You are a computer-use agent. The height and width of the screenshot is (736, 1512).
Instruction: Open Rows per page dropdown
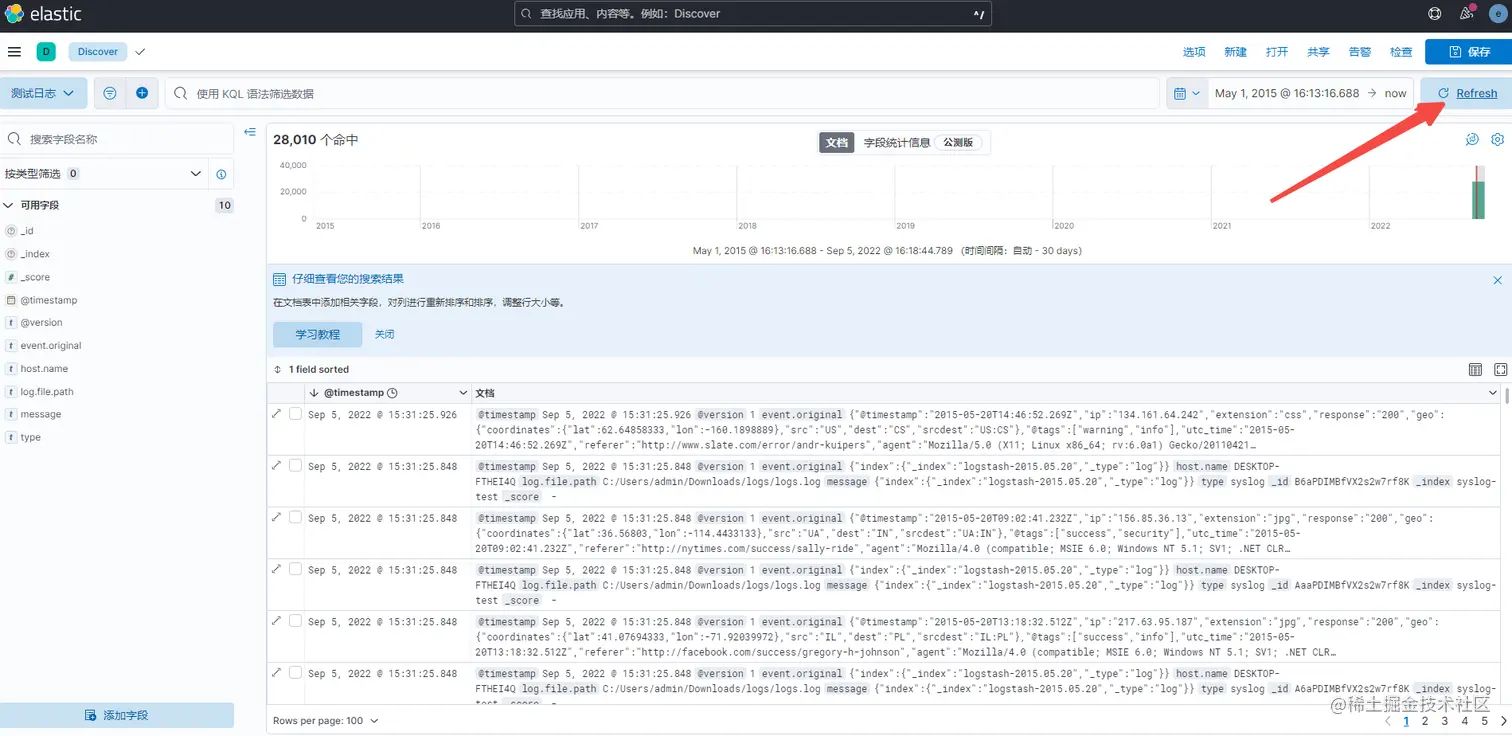tap(326, 720)
